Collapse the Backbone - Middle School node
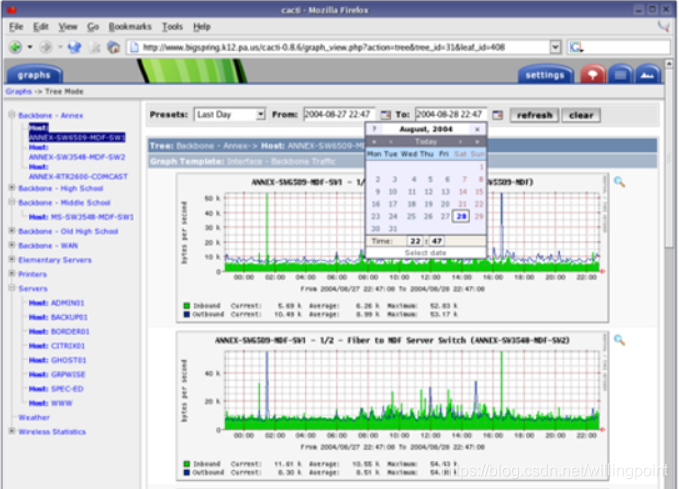Screen dimensions: 679x489 click(12, 202)
